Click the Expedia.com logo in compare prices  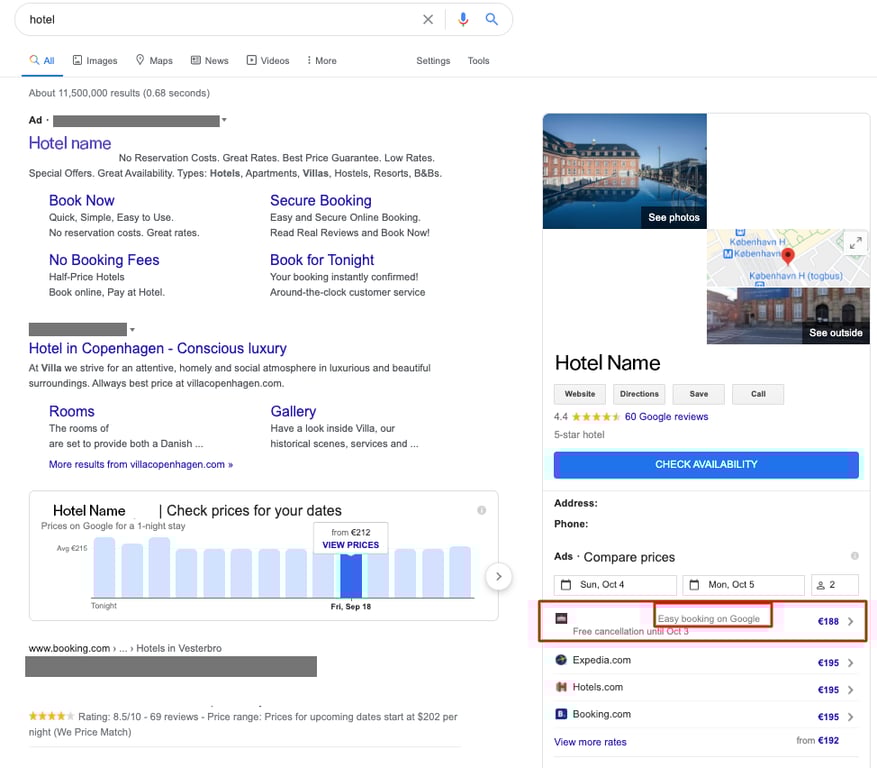click(x=562, y=660)
